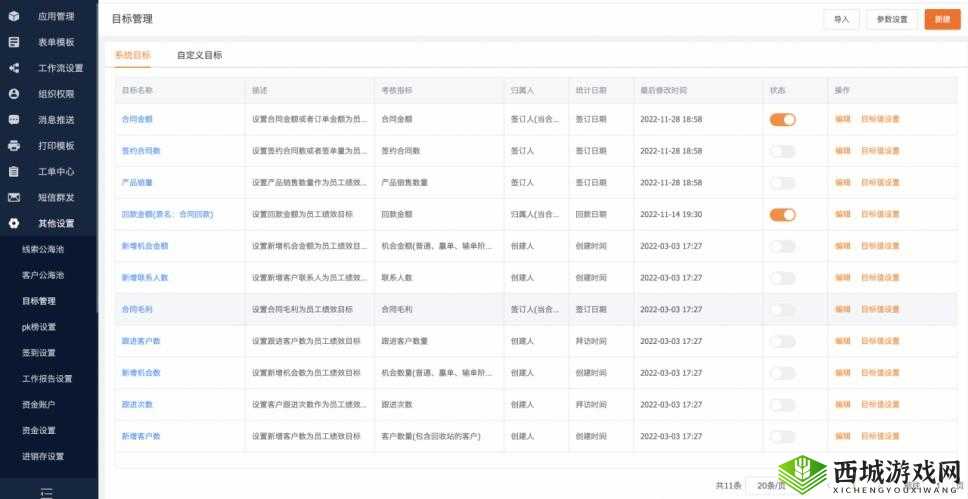Open 表单模板 form icon in sidebar
The width and height of the screenshot is (968, 499).
click(14, 42)
